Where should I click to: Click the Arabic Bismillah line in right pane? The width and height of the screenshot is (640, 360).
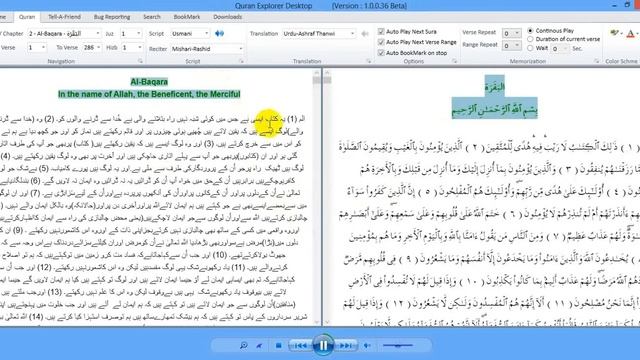pyautogui.click(x=494, y=109)
